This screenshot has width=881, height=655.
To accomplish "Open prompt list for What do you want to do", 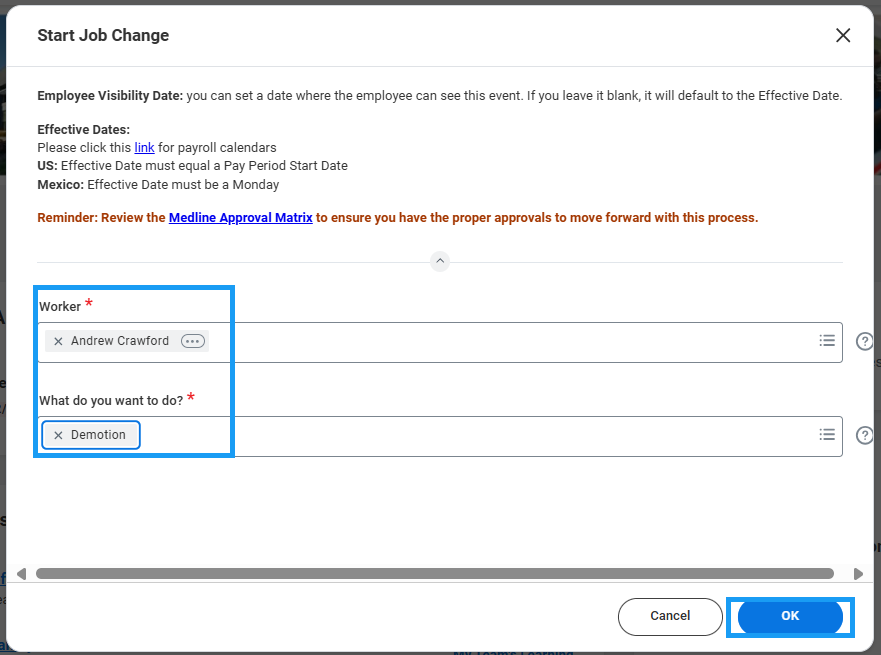I will click(x=827, y=435).
